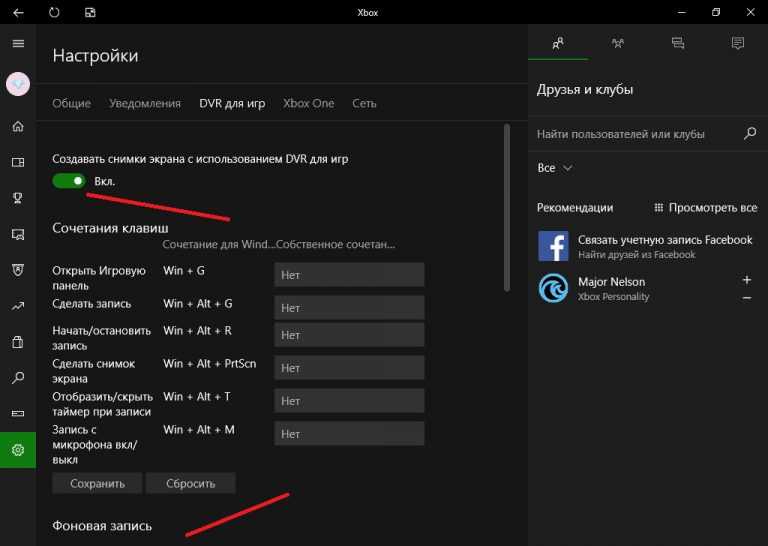Click the Сохранить button
The image size is (768, 546).
(x=97, y=483)
